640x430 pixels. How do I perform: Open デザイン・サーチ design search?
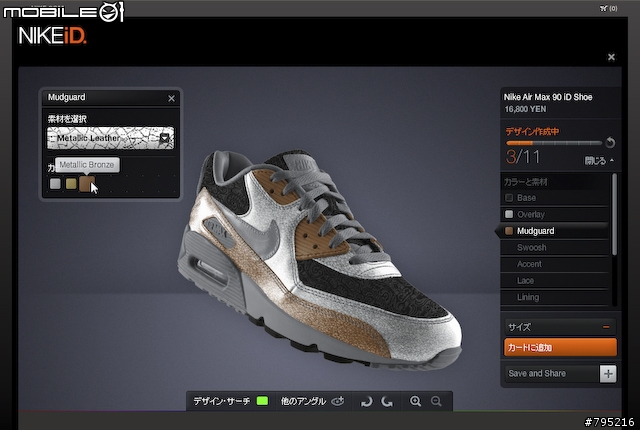222,401
